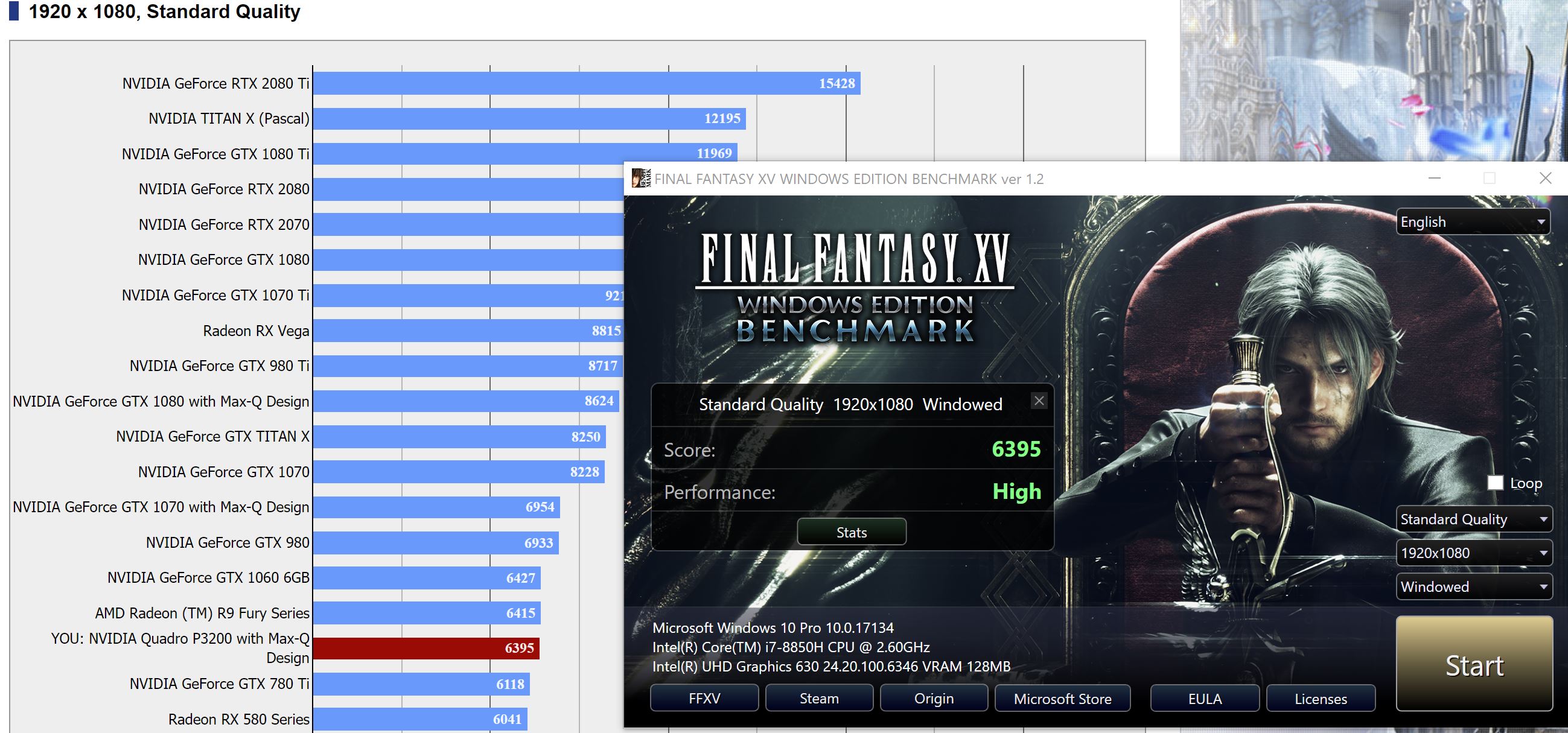This screenshot has width=1568, height=733.
Task: Select 'NVIDIA GeForce RTX 2070' chart label
Action: pyautogui.click(x=224, y=224)
